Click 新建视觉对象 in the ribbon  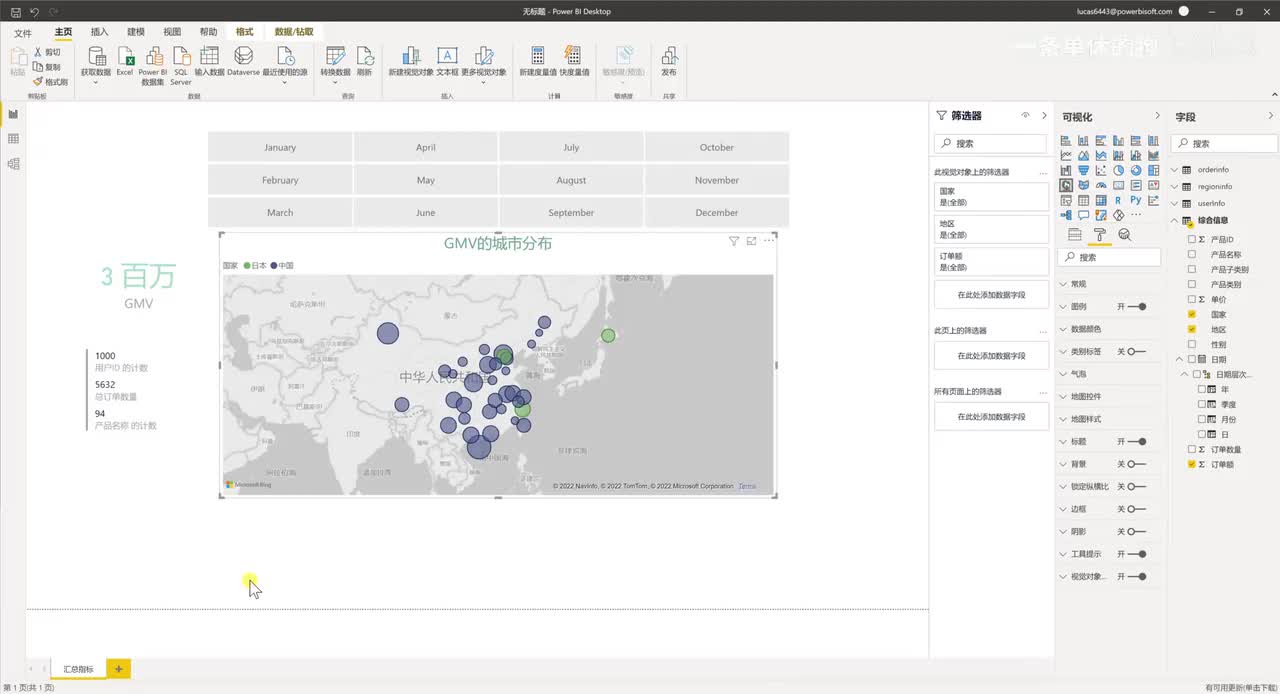[411, 61]
